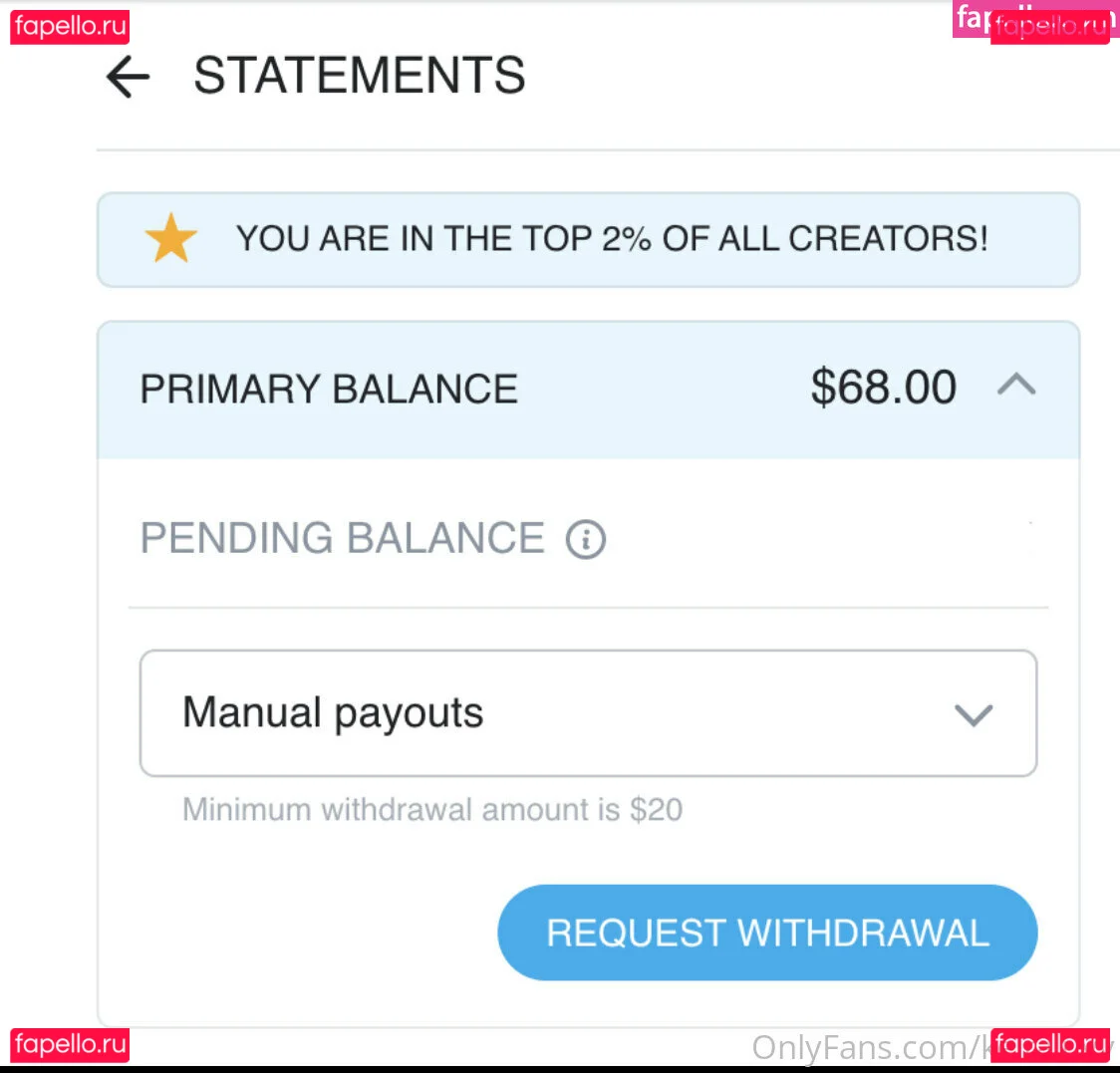Click the bottom-left fapello.ru watermark

coord(70,1044)
